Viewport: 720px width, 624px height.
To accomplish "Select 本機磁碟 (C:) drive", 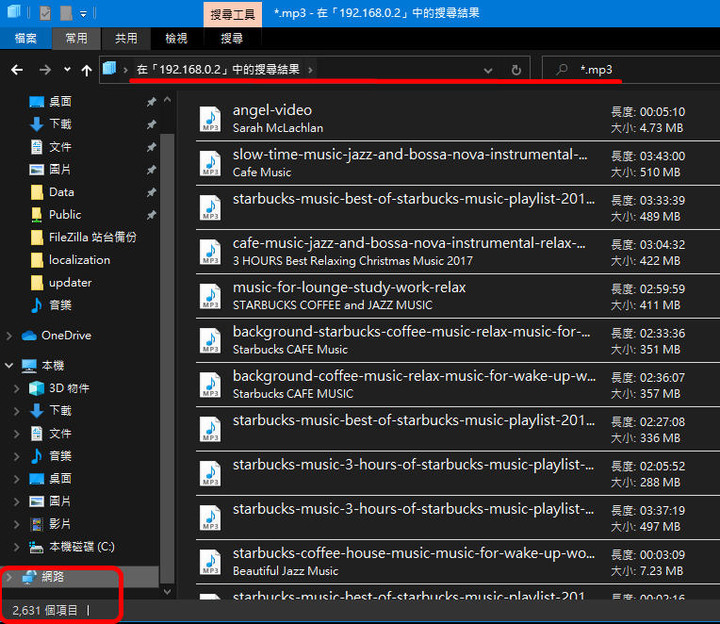I will coord(81,547).
